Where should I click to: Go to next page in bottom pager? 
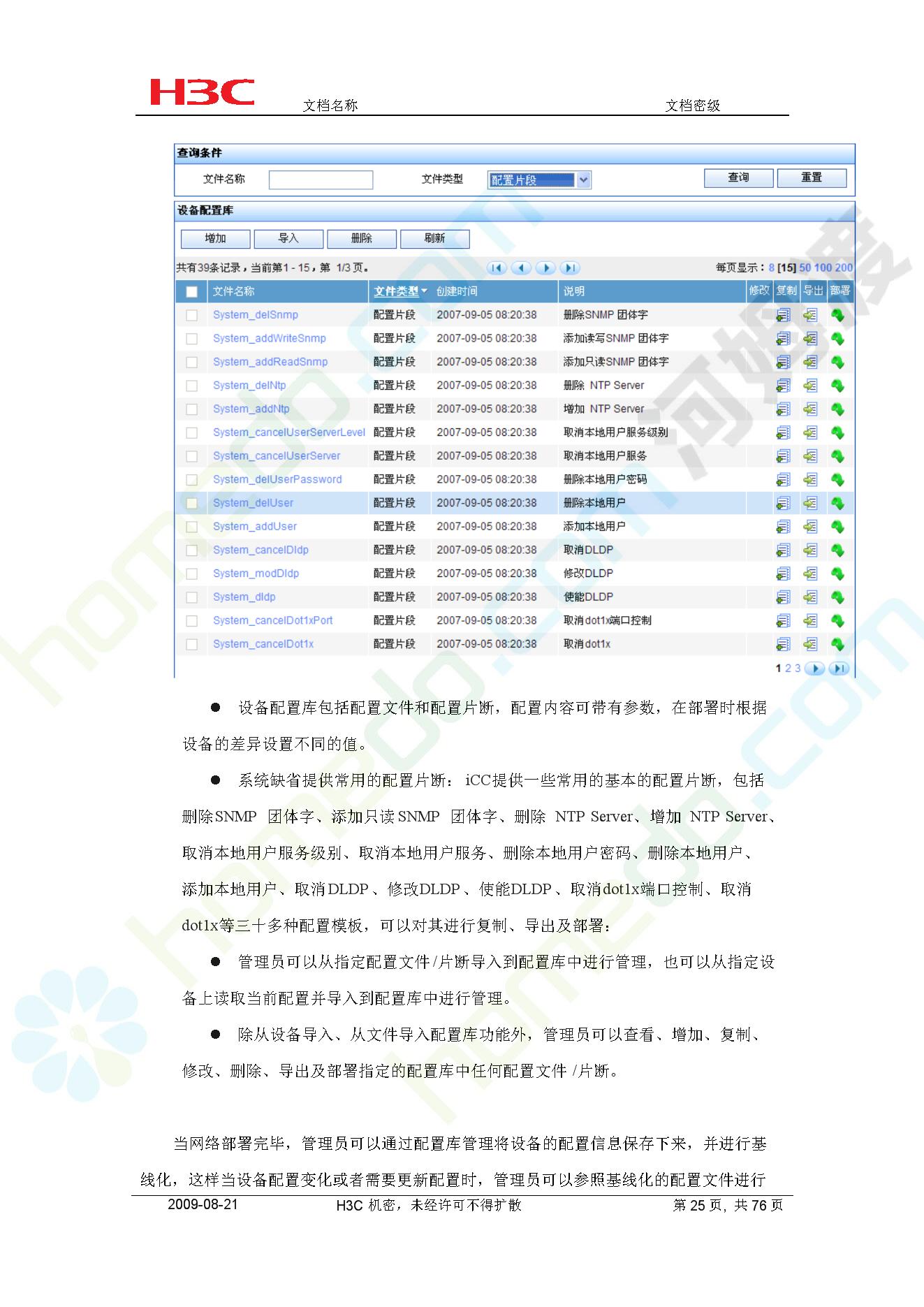click(814, 669)
